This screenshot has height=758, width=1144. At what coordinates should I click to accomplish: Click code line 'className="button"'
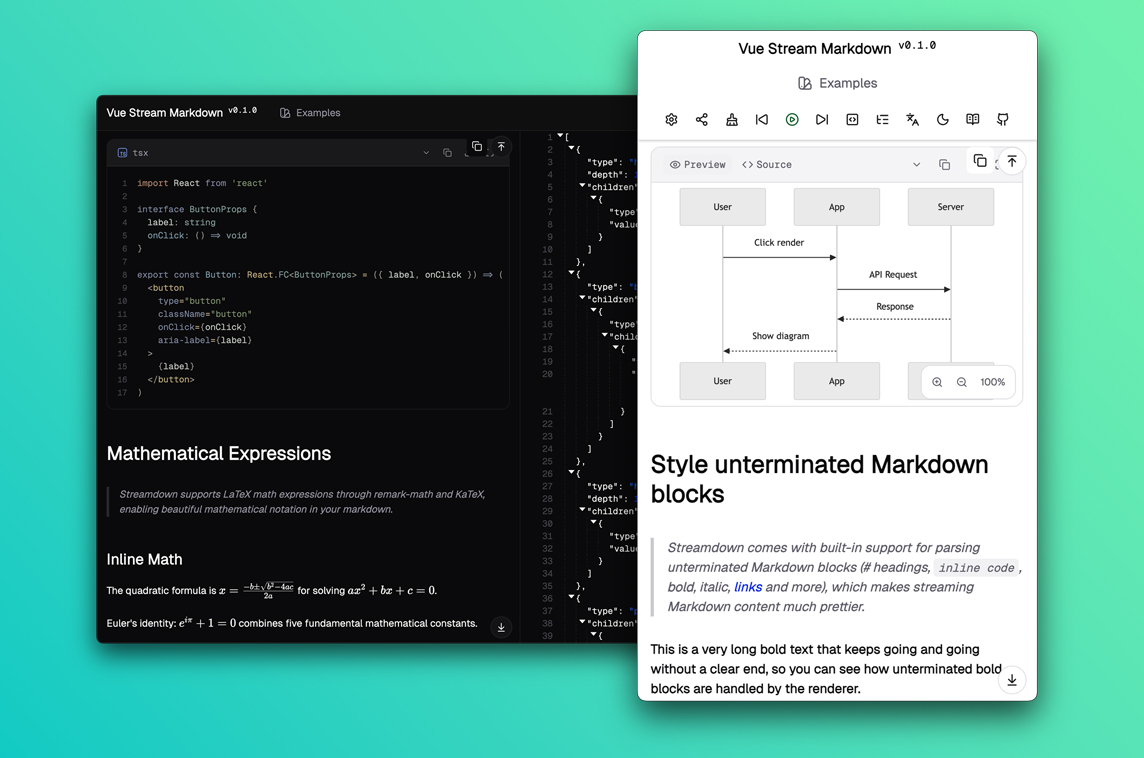(204, 314)
